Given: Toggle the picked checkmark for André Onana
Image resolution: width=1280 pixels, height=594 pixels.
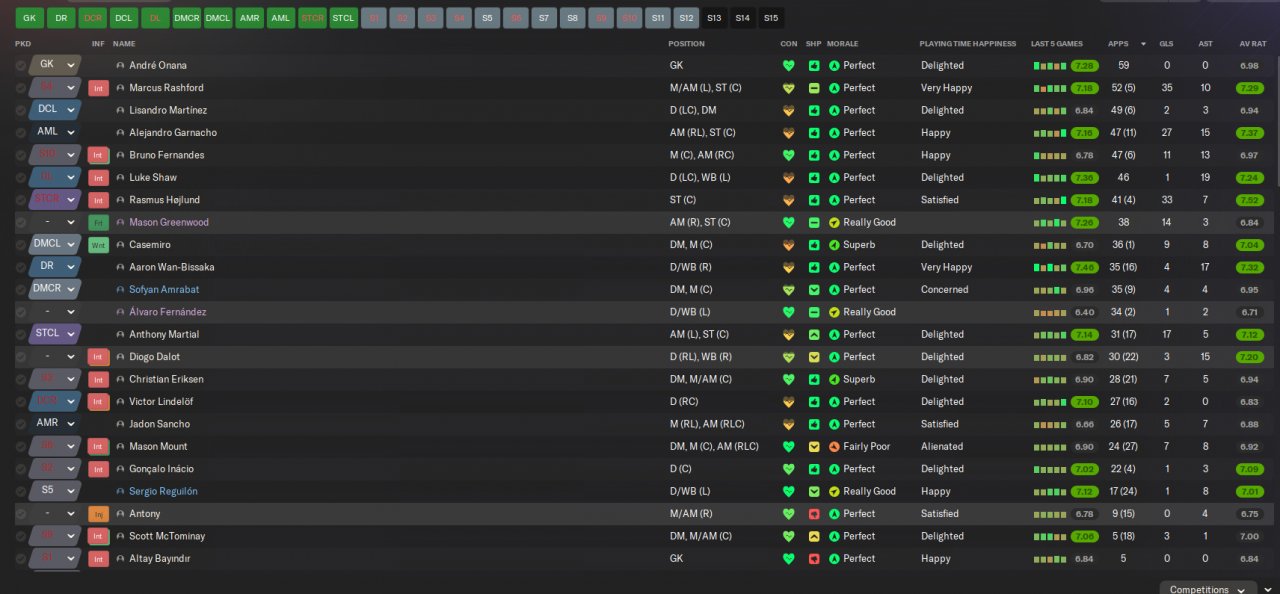Looking at the screenshot, I should (x=21, y=65).
